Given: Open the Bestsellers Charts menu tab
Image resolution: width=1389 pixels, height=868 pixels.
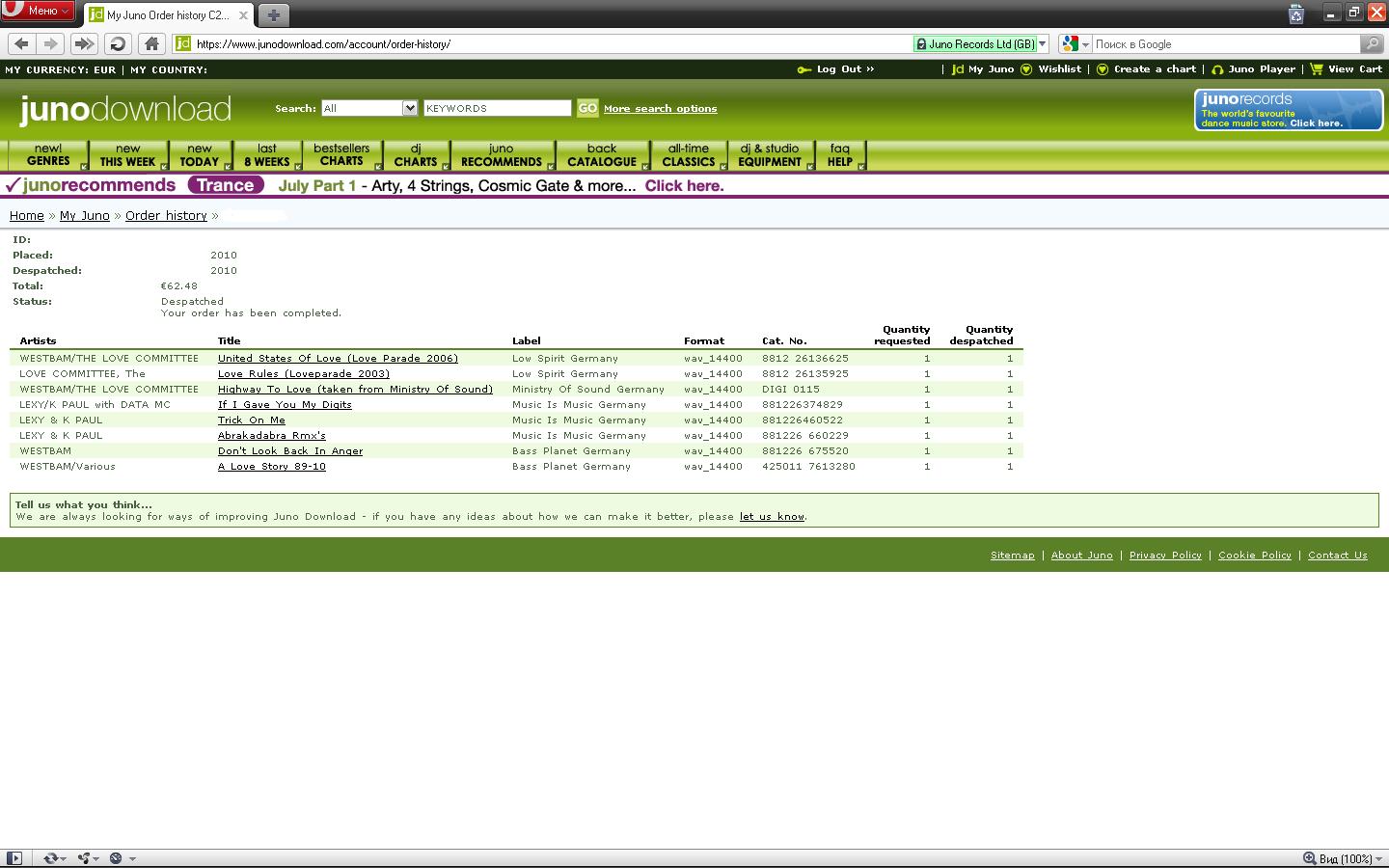Looking at the screenshot, I should pyautogui.click(x=341, y=155).
